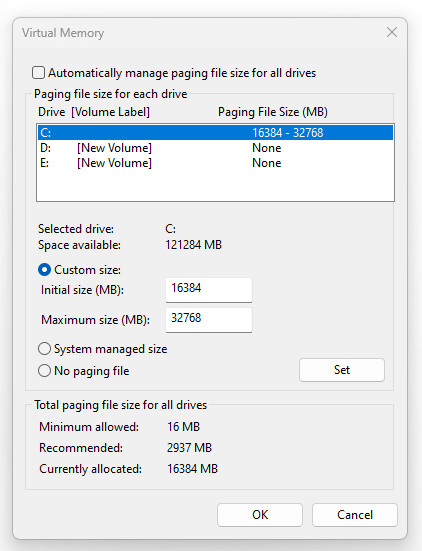
Task: Select No paging file option
Action: [x=44, y=371]
